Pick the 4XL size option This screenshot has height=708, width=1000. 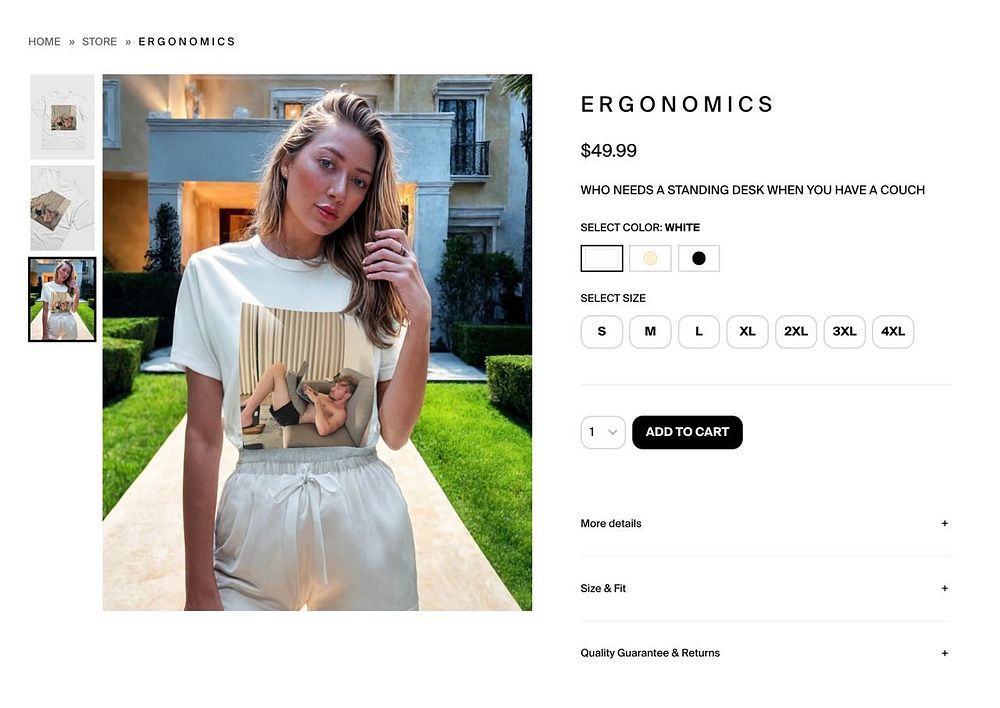tap(893, 332)
